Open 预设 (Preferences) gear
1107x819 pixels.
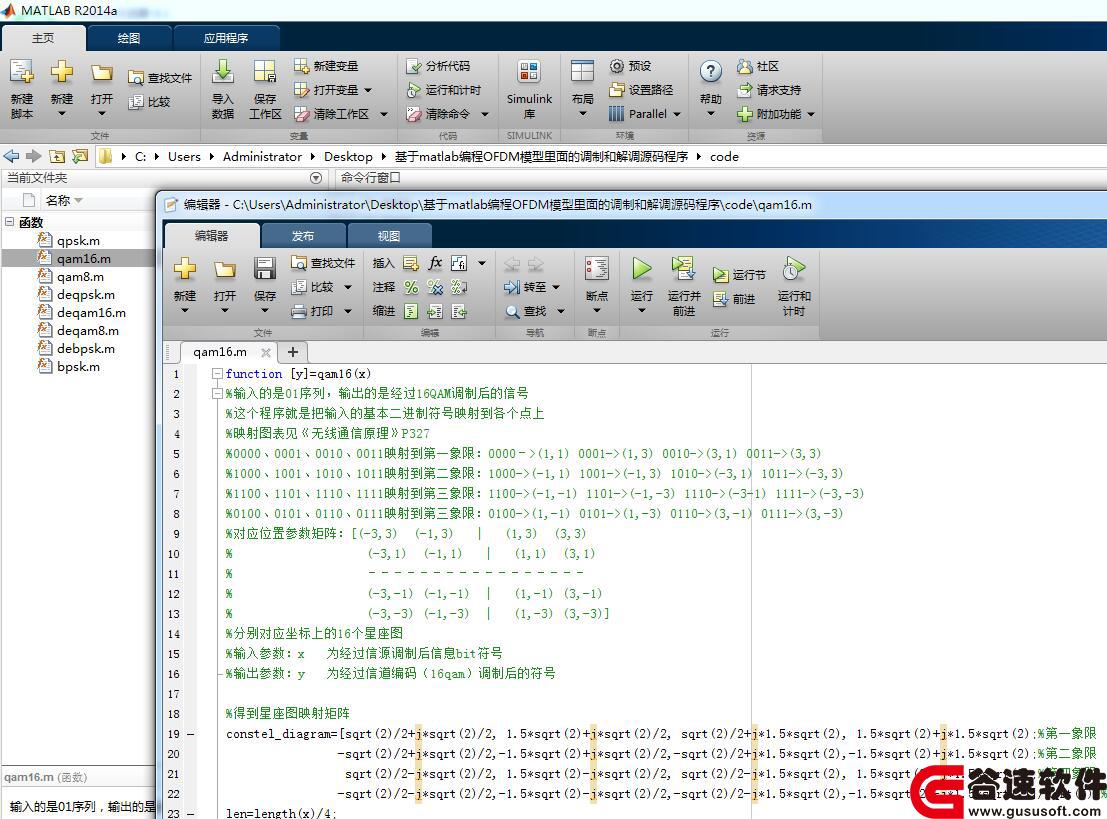[630, 66]
